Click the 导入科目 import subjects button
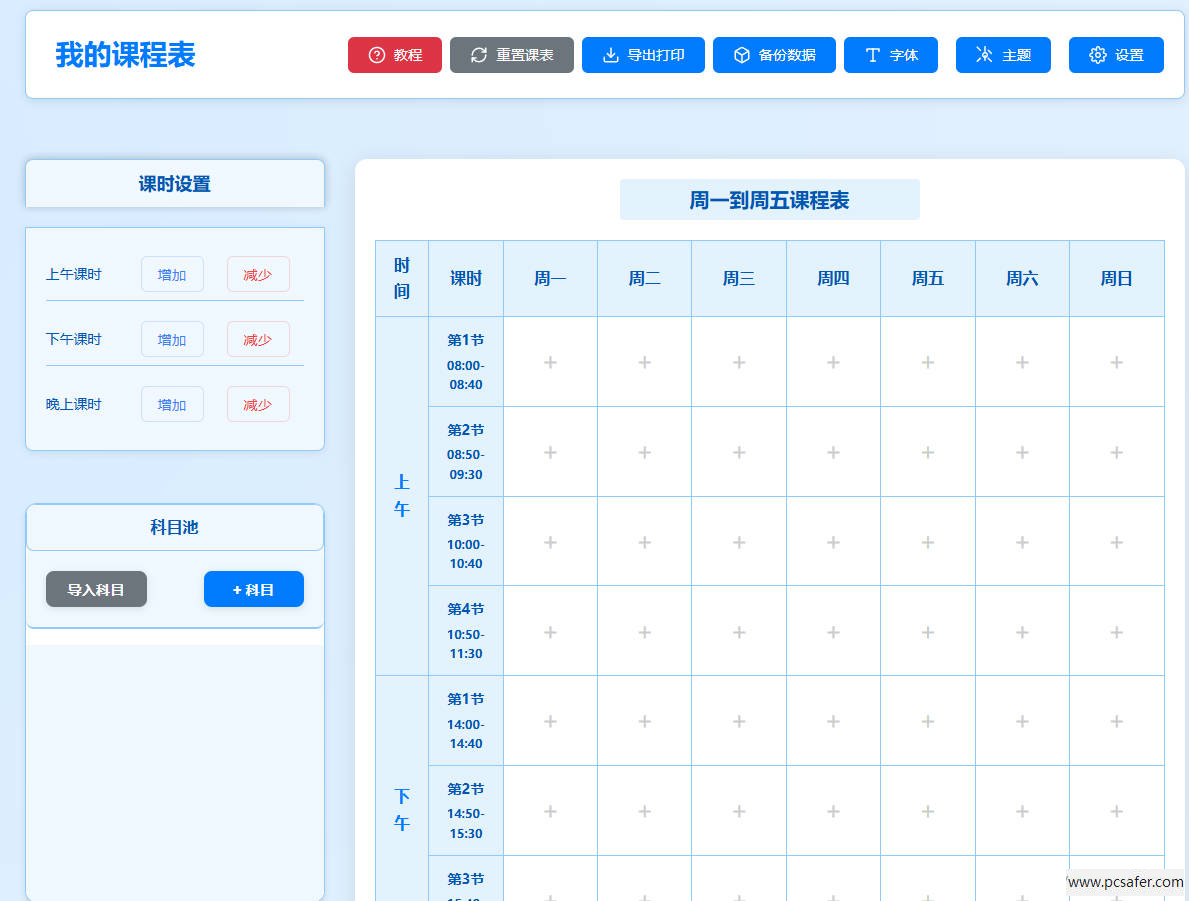The height and width of the screenshot is (901, 1189). coord(96,590)
